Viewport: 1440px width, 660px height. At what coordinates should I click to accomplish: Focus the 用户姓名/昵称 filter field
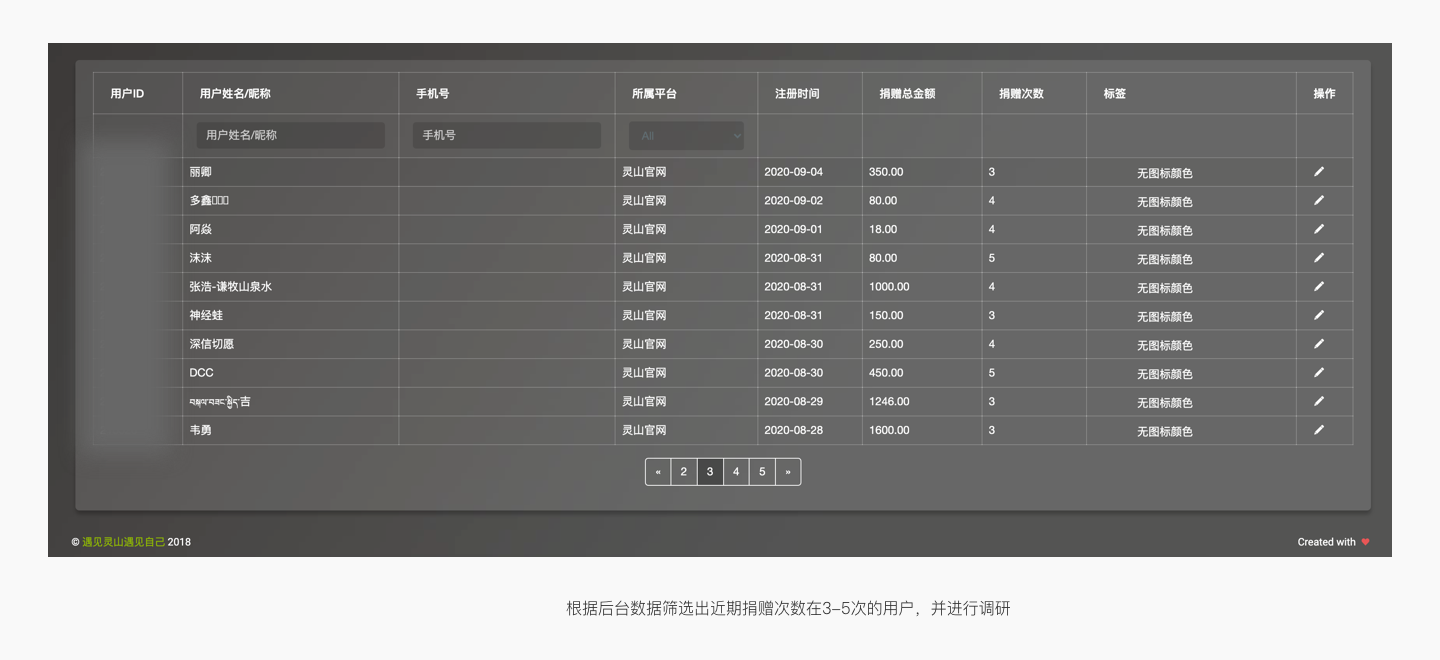point(291,135)
